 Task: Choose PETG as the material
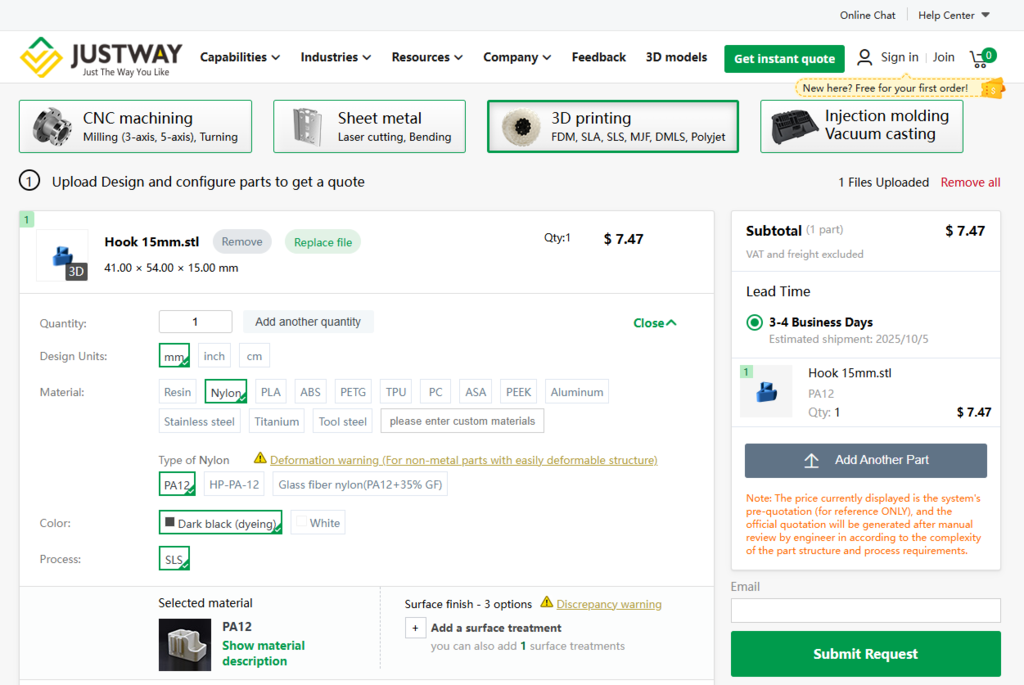coord(352,392)
